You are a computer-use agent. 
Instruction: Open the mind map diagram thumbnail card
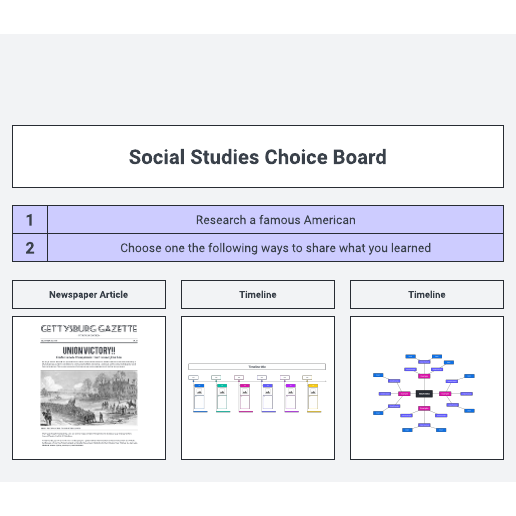point(427,388)
